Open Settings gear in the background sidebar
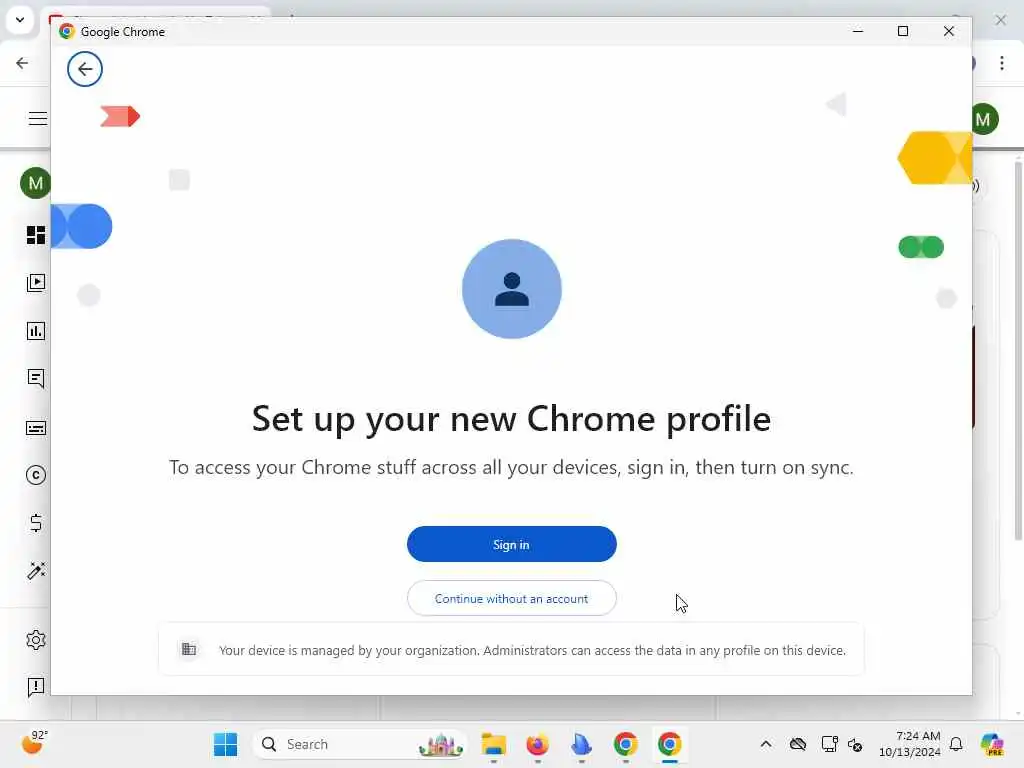 pyautogui.click(x=36, y=640)
